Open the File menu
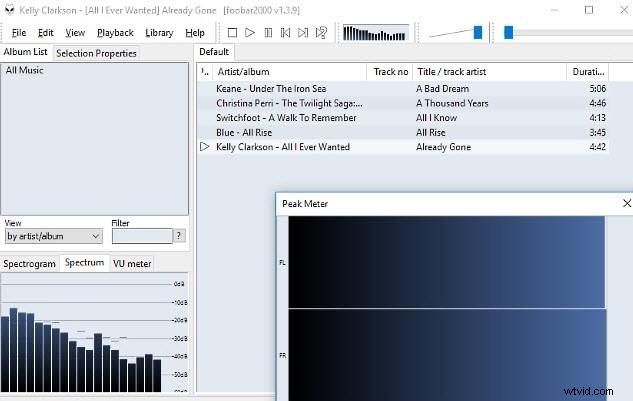 tap(19, 33)
